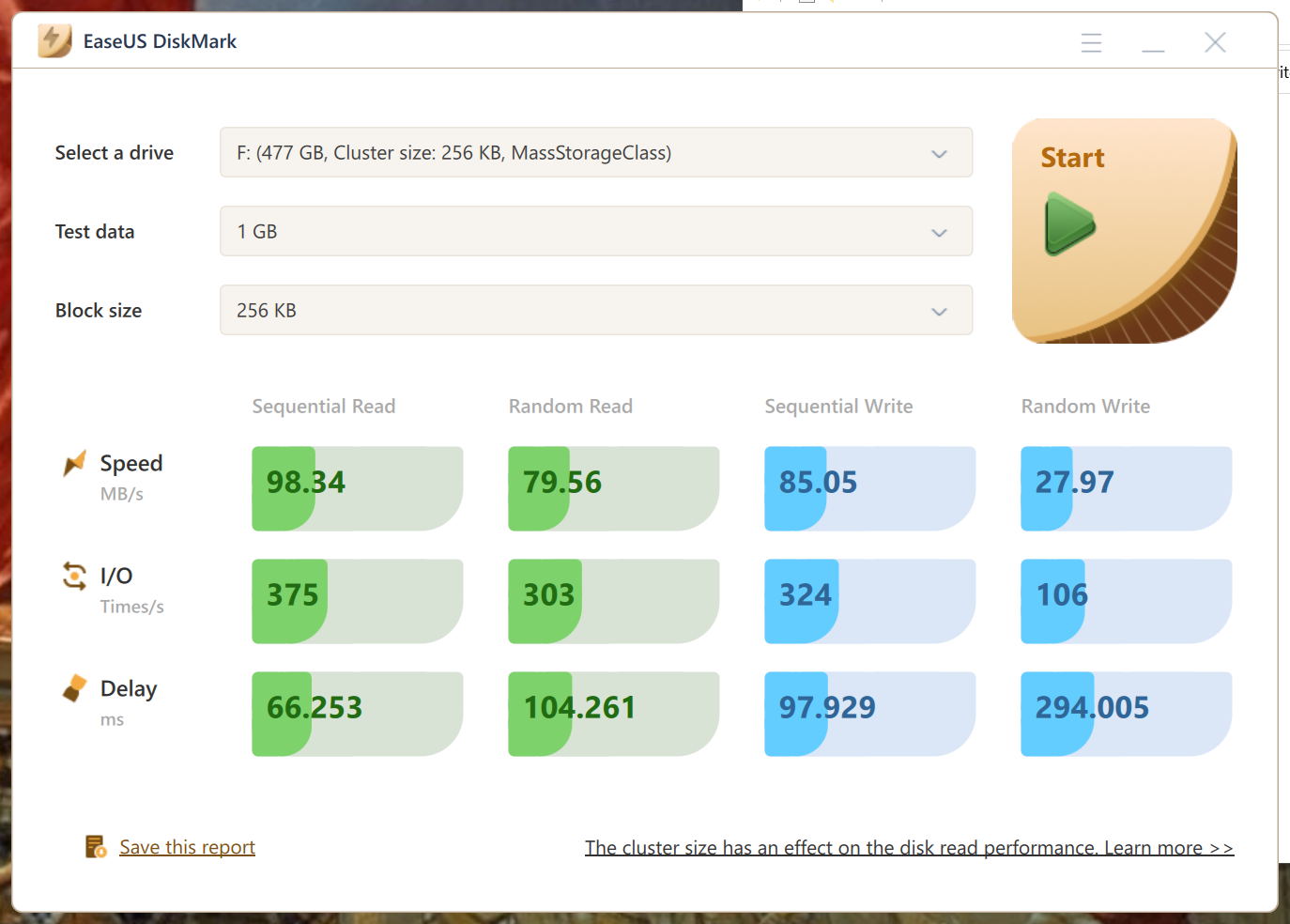Click the Random Write speed value 27.97
The image size is (1290, 924).
[x=1074, y=483]
